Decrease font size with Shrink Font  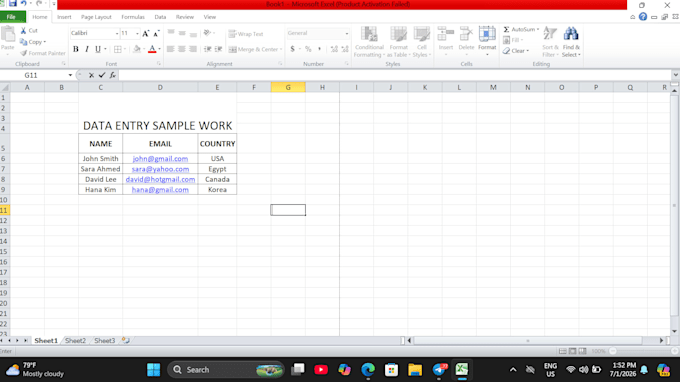(157, 33)
